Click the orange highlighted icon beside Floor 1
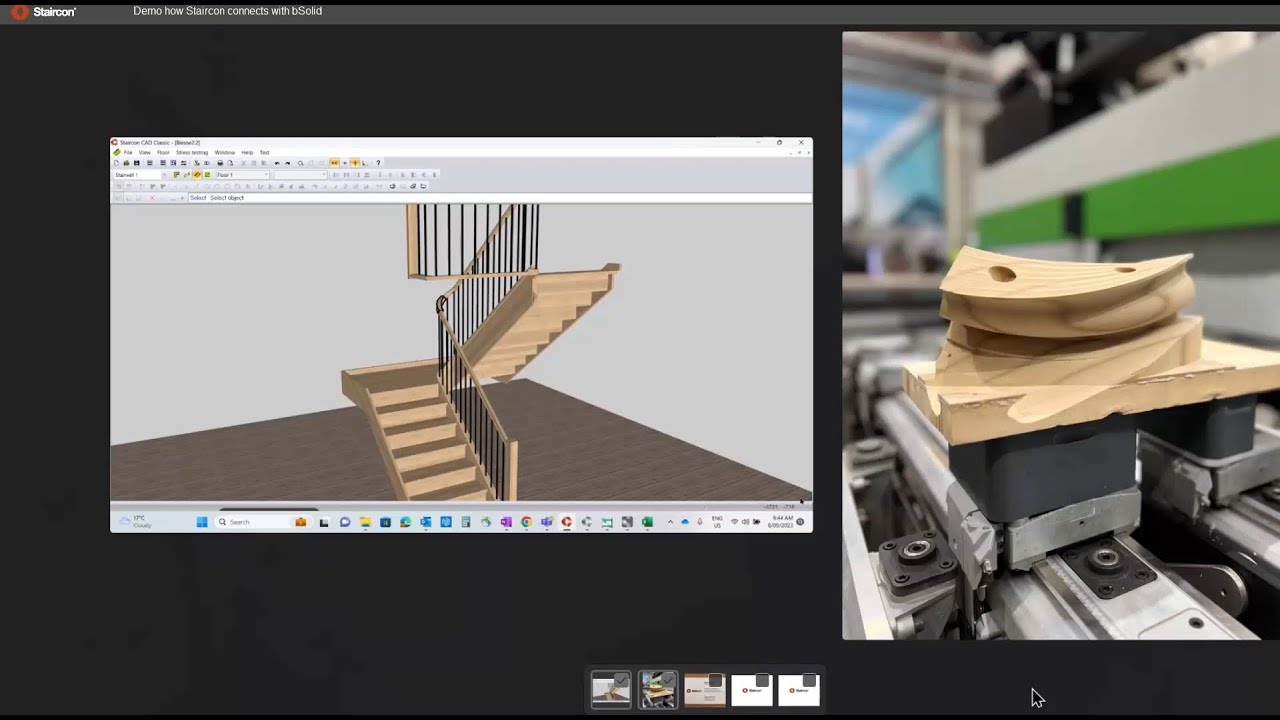The width and height of the screenshot is (1280, 720). [197, 175]
